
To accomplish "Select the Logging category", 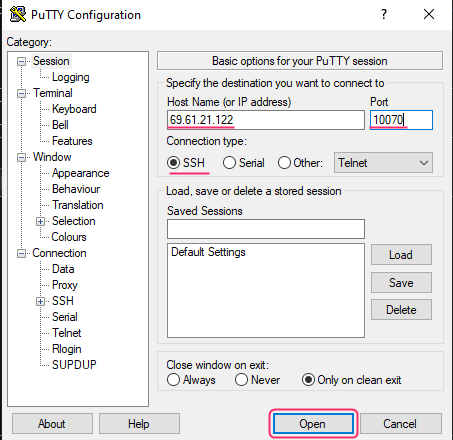I will 71,77.
